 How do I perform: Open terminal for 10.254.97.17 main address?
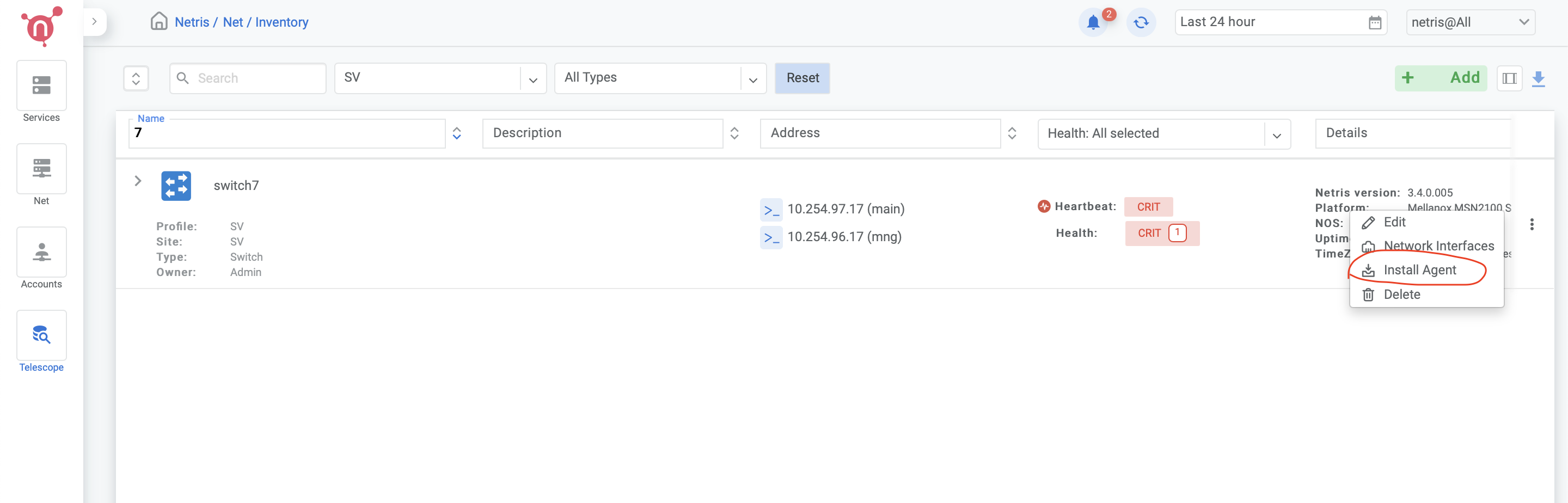pyautogui.click(x=770, y=210)
